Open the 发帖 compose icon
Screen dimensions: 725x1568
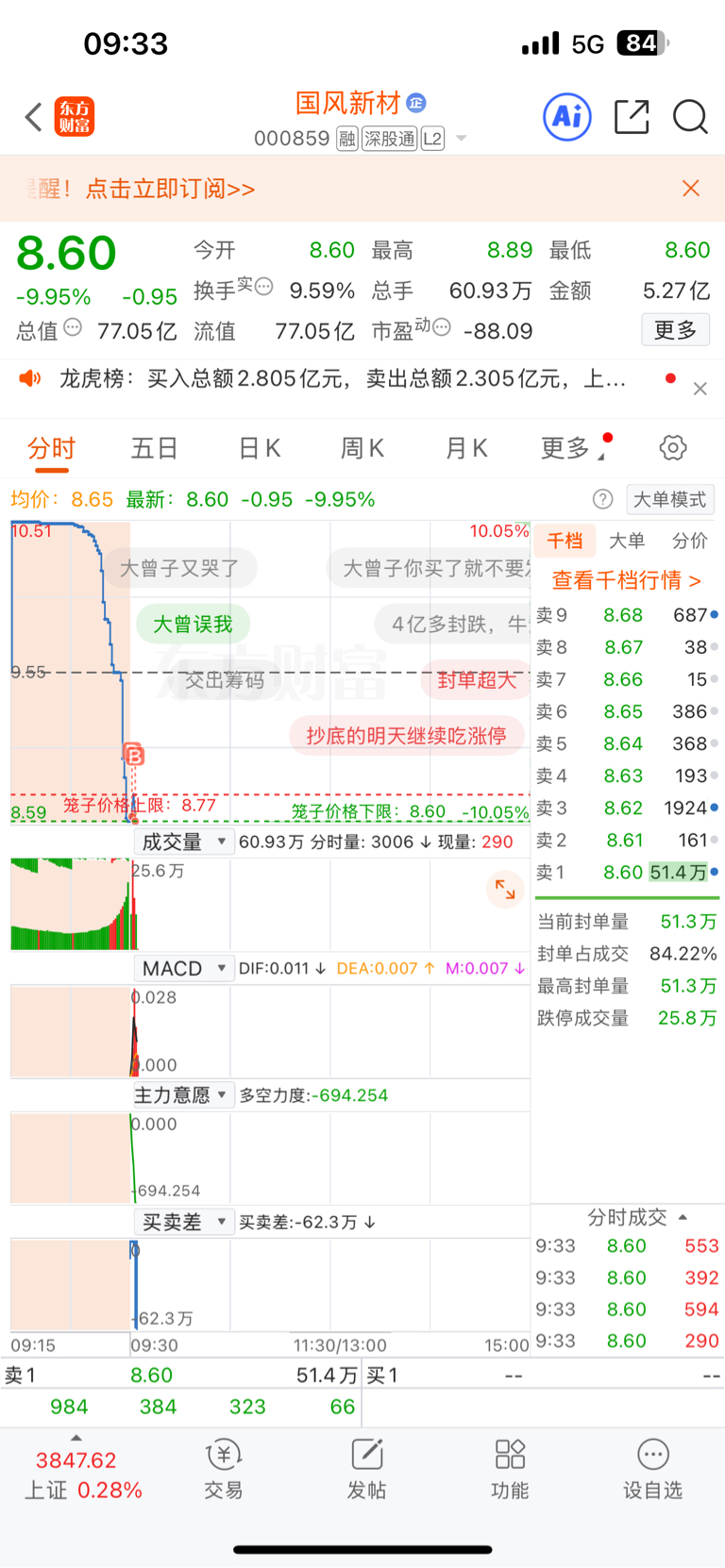[x=366, y=1455]
